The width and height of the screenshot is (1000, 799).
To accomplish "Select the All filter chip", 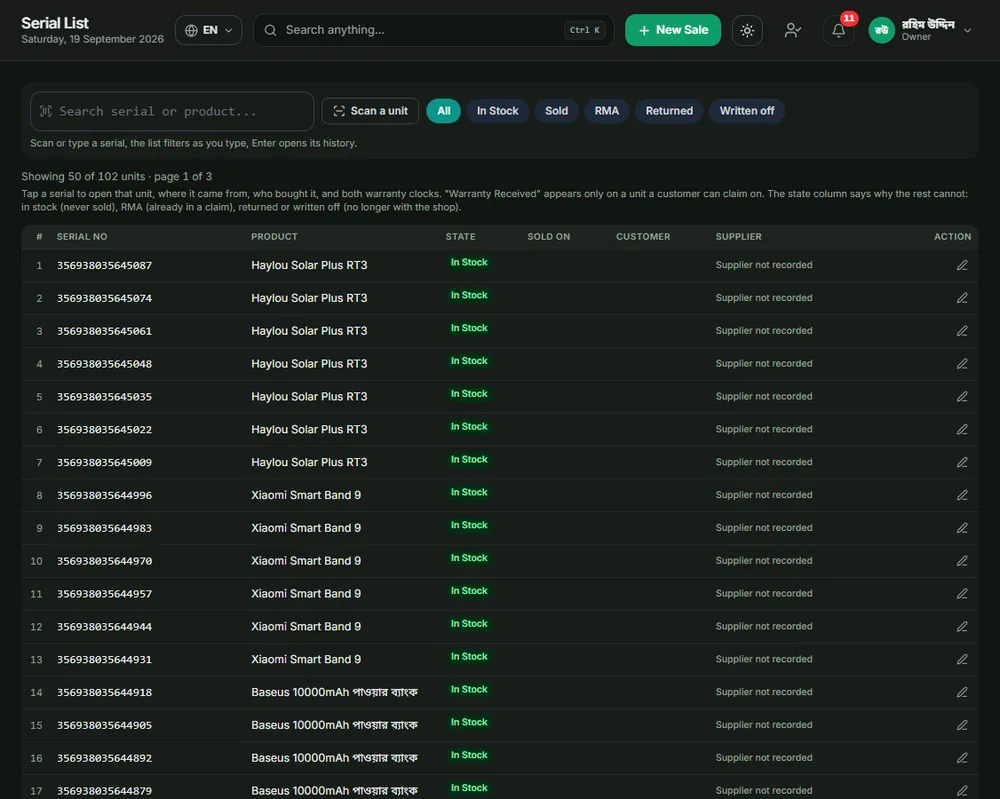I will tap(443, 111).
